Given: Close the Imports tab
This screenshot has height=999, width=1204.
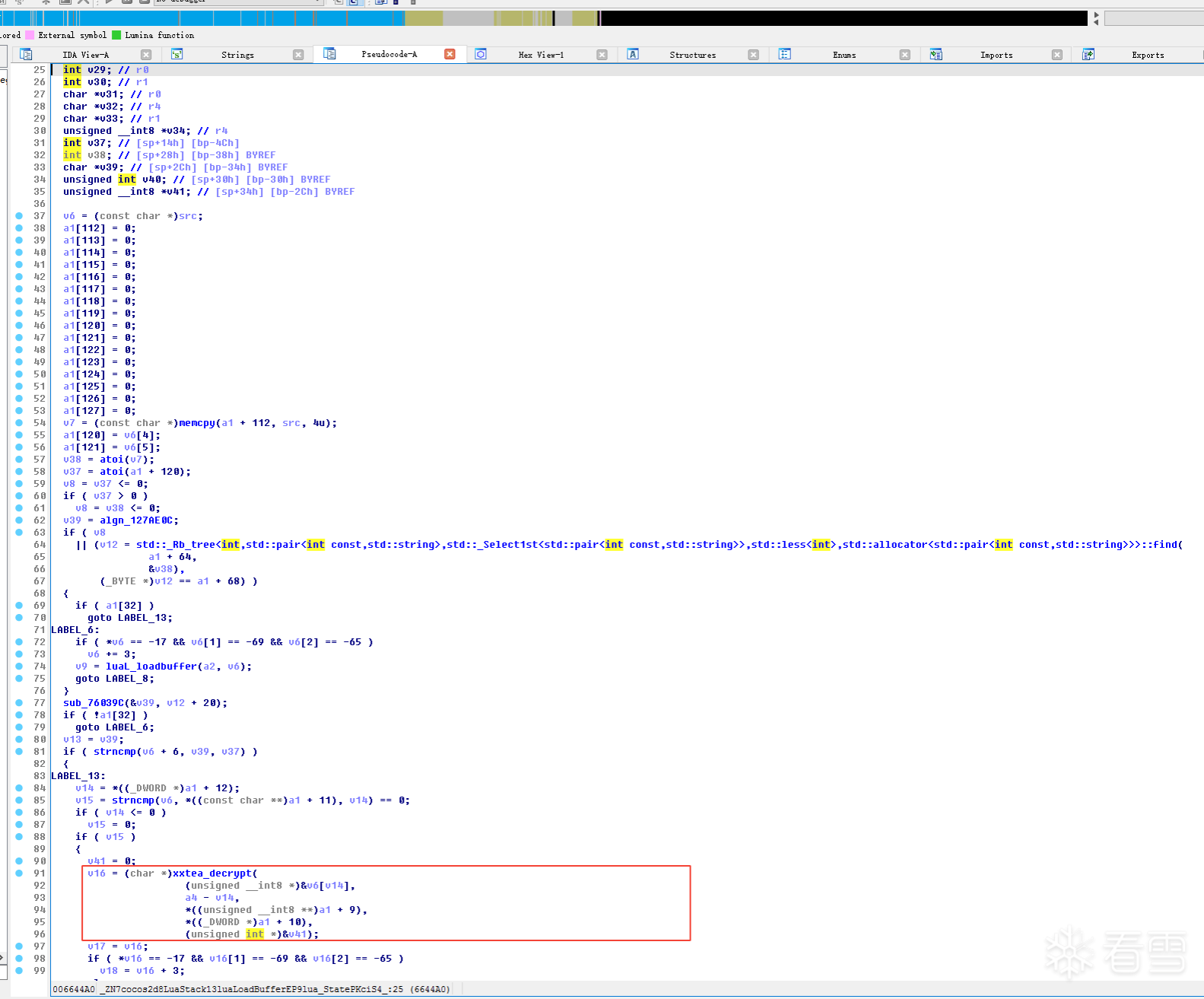Looking at the screenshot, I should tap(1056, 55).
